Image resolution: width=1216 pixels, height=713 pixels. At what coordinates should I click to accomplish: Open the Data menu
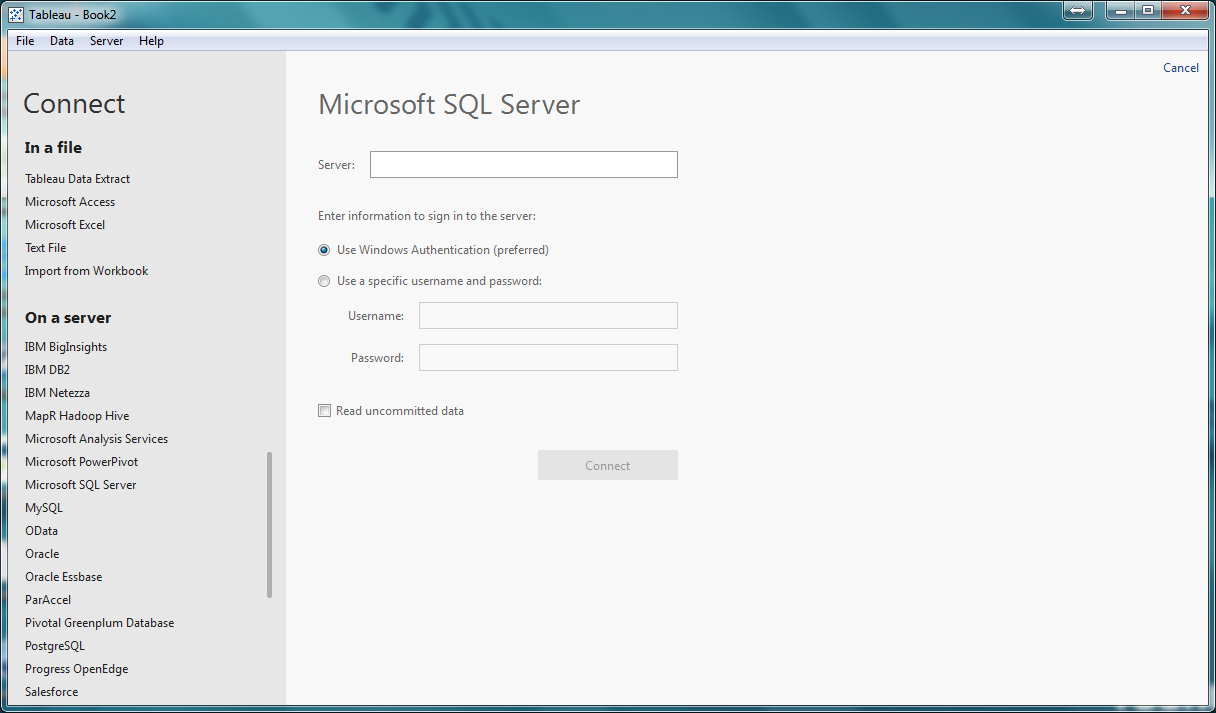[x=62, y=41]
